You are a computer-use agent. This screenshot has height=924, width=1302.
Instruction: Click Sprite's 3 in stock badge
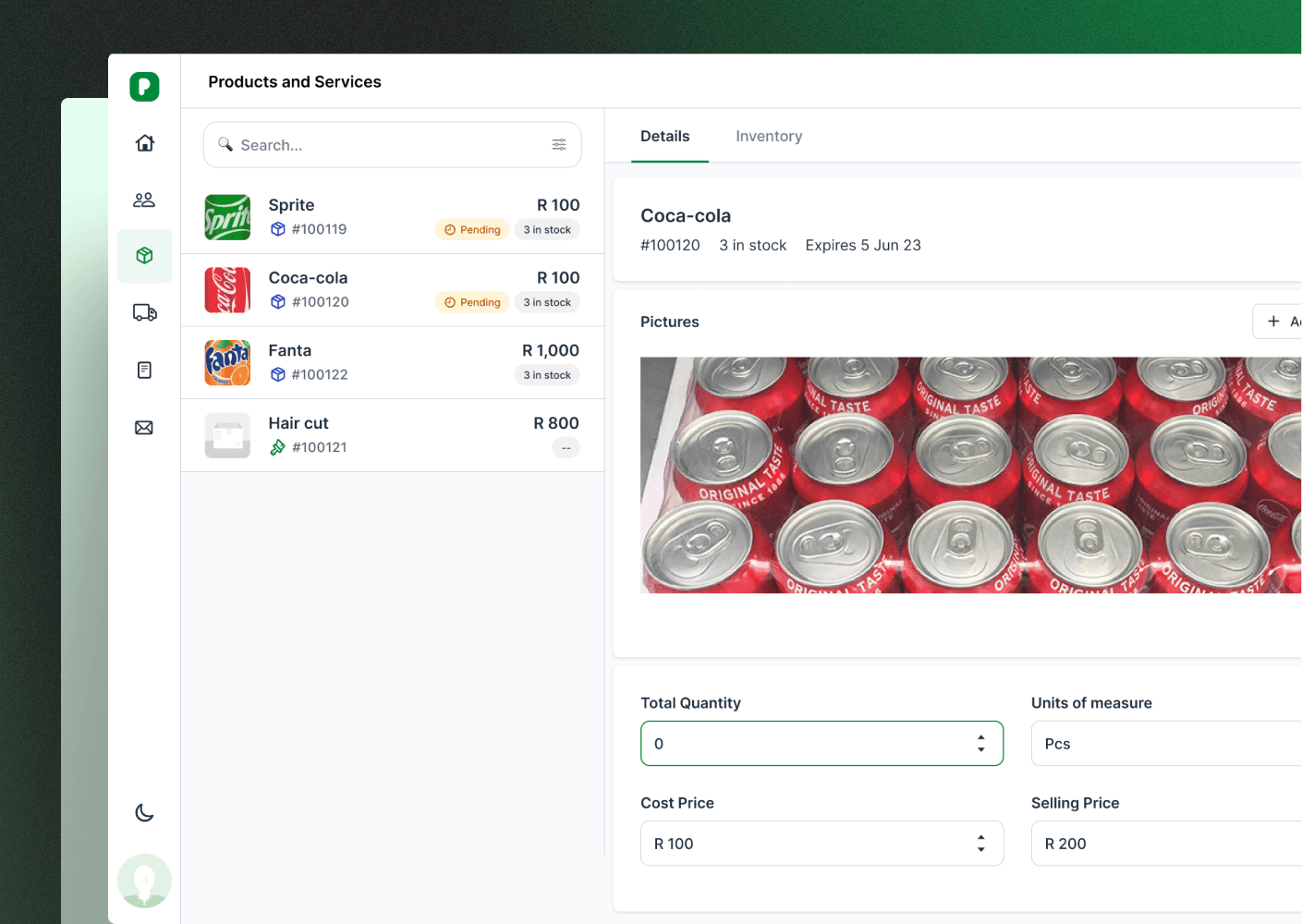(x=547, y=230)
